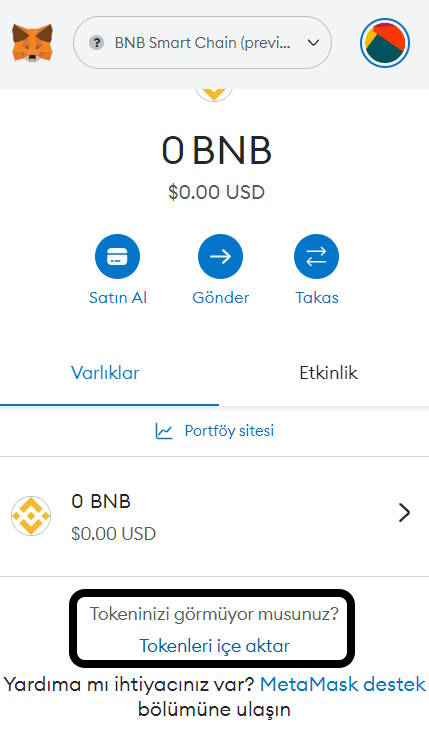Switch to the Varlıklar tab
Image resolution: width=429 pixels, height=744 pixels.
click(x=105, y=373)
